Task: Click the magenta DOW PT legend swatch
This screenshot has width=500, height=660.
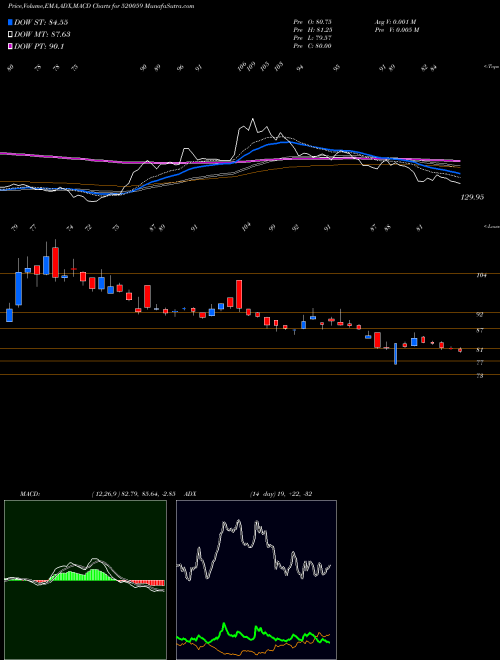Action: pyautogui.click(x=10, y=46)
